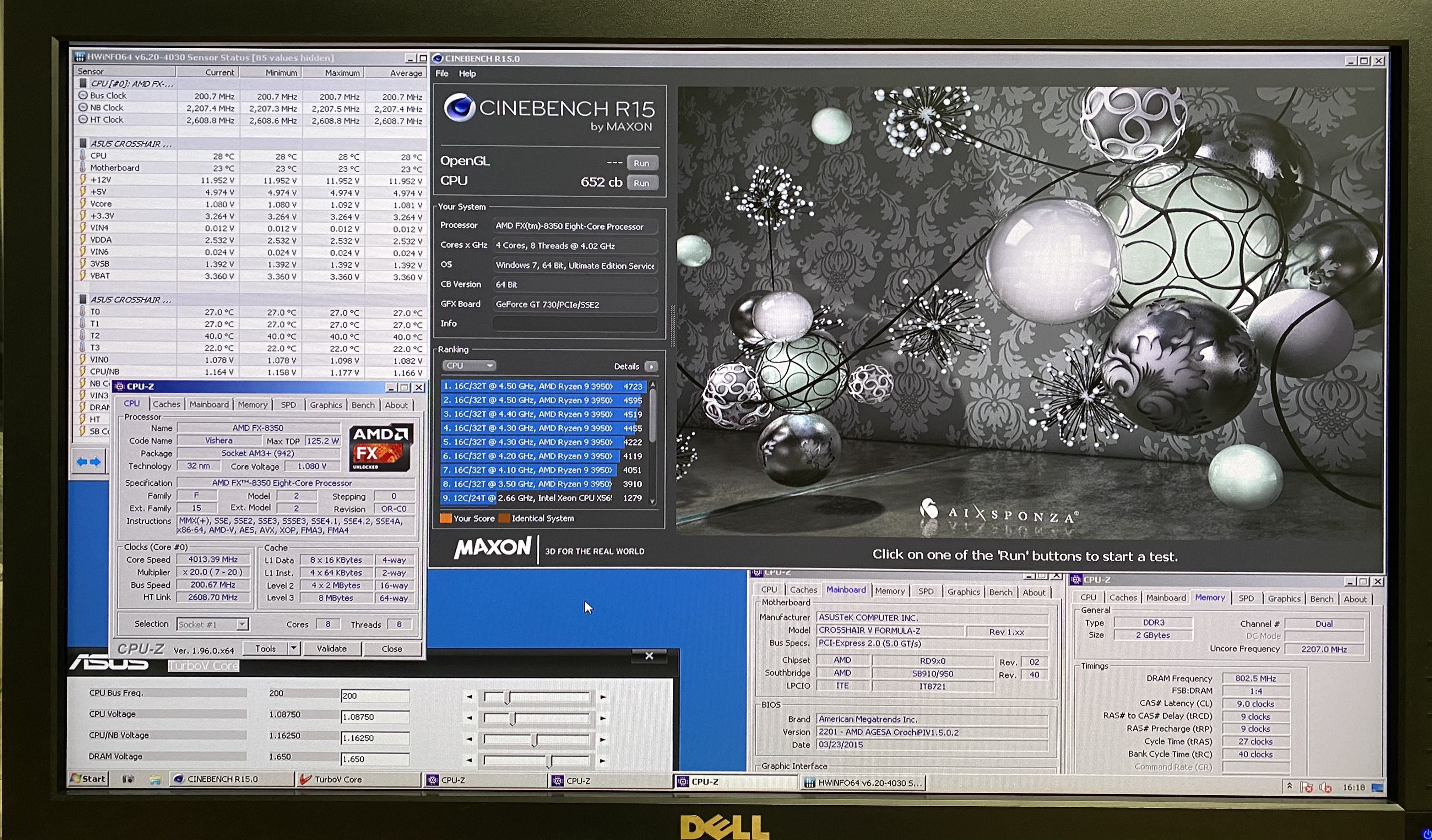
Task: Click the ranking list scroll down arrow
Action: click(652, 502)
